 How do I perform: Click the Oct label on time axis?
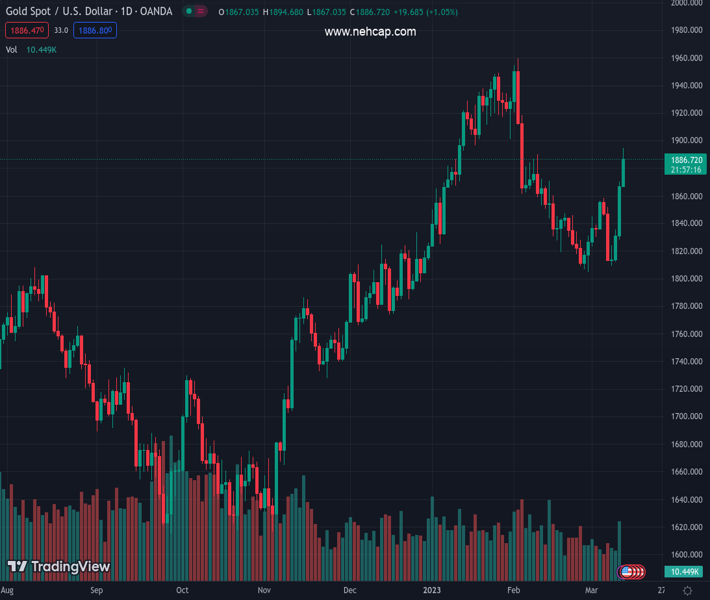point(181,591)
